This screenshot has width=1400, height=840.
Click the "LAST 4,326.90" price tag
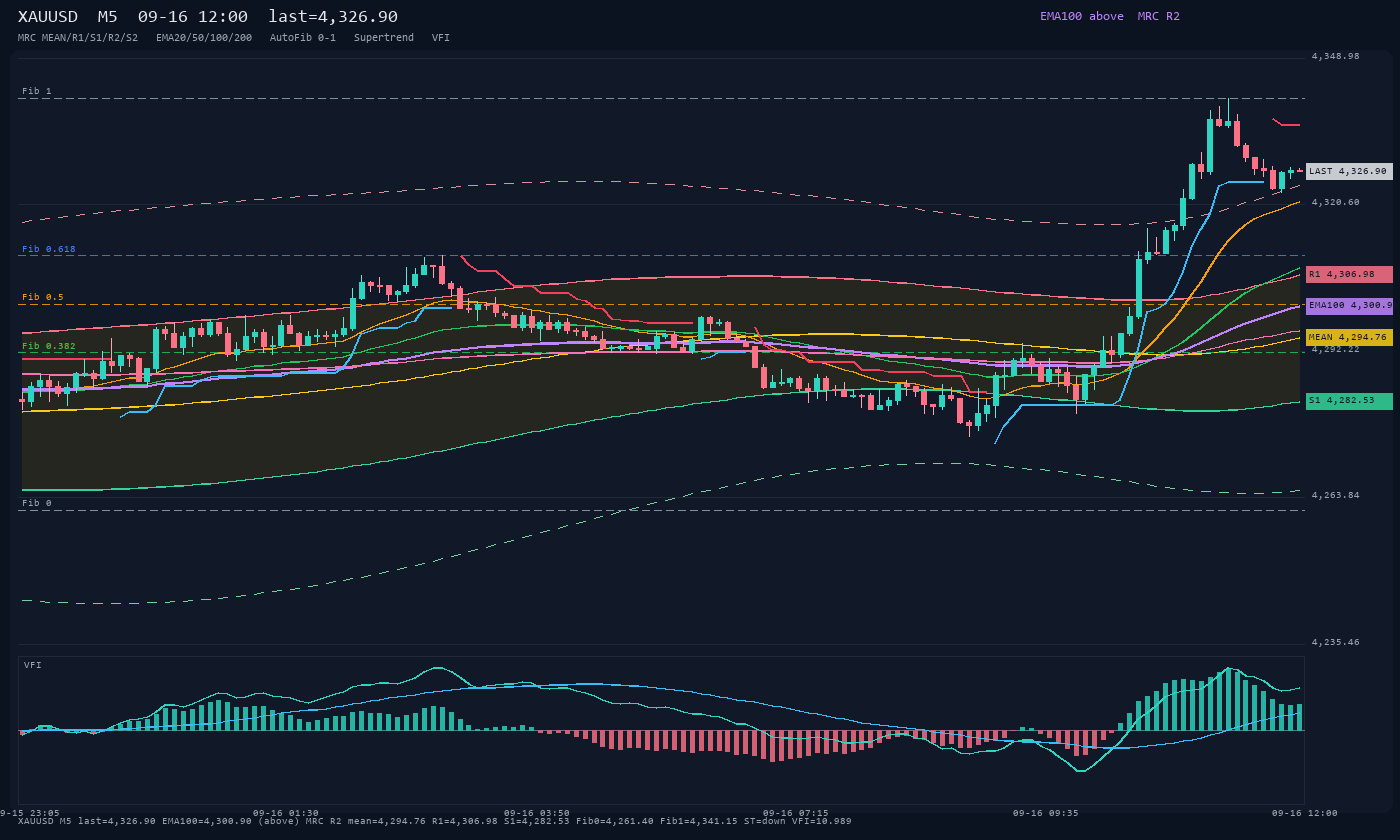coord(1349,171)
